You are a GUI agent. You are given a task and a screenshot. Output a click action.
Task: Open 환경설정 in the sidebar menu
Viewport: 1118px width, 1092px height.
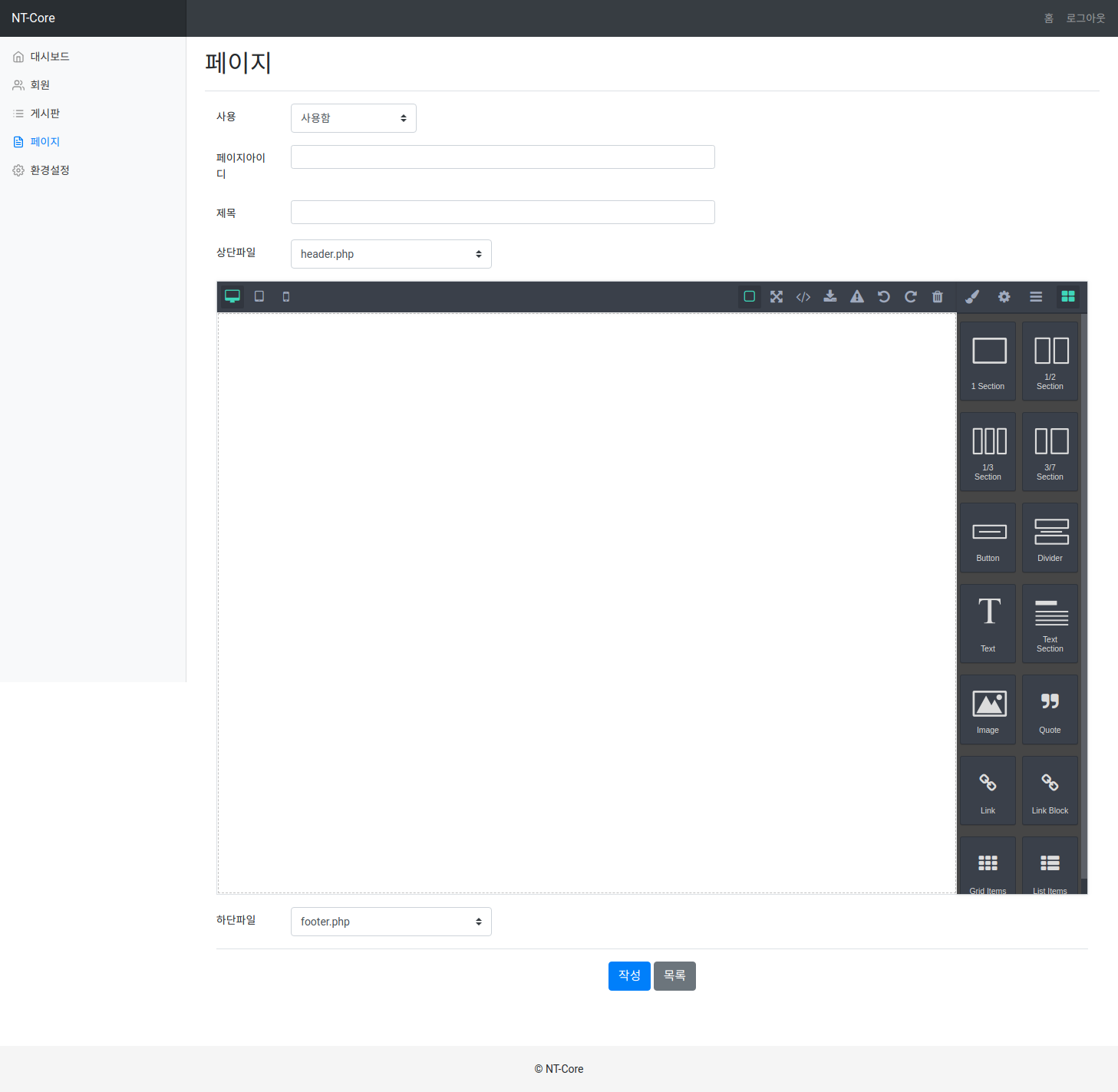click(49, 170)
